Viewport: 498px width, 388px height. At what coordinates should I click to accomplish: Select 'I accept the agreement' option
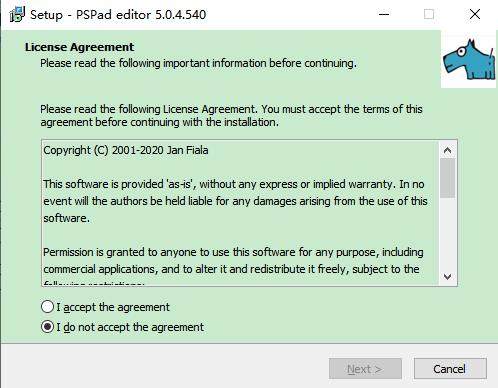105,307
